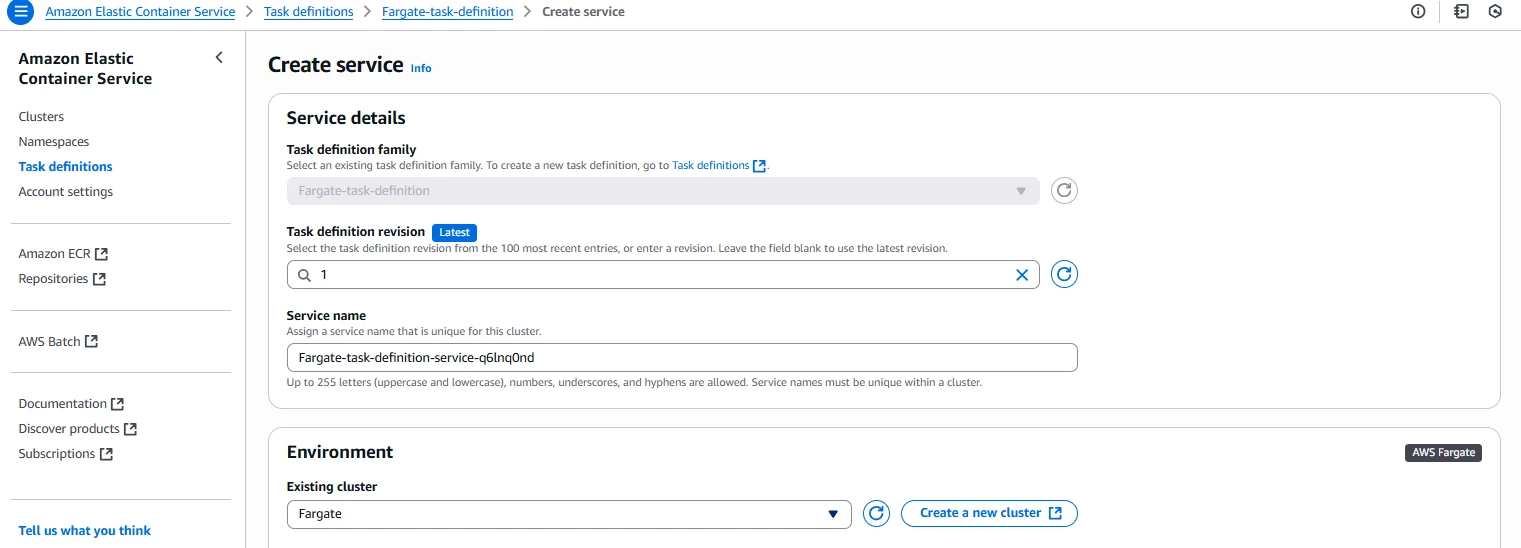Click the Service name input field
This screenshot has width=1521, height=548.
pyautogui.click(x=682, y=358)
